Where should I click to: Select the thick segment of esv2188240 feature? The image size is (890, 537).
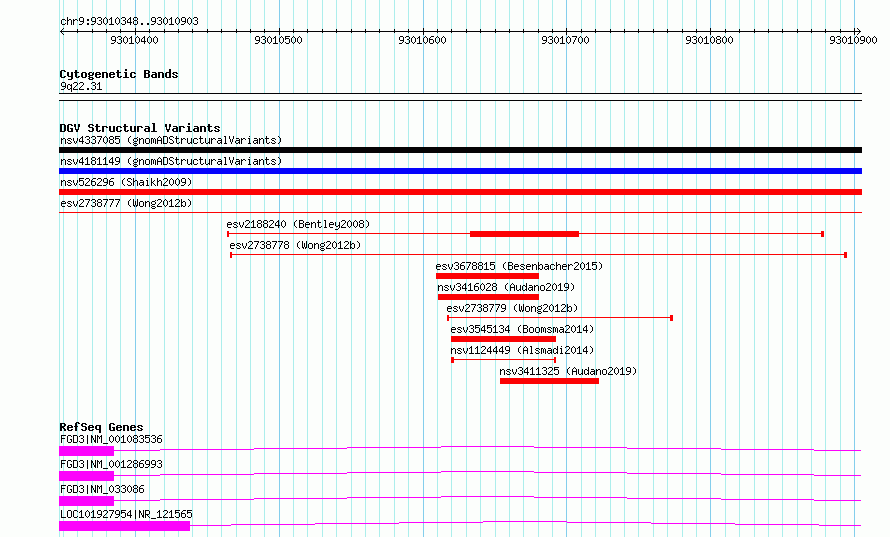click(x=524, y=234)
